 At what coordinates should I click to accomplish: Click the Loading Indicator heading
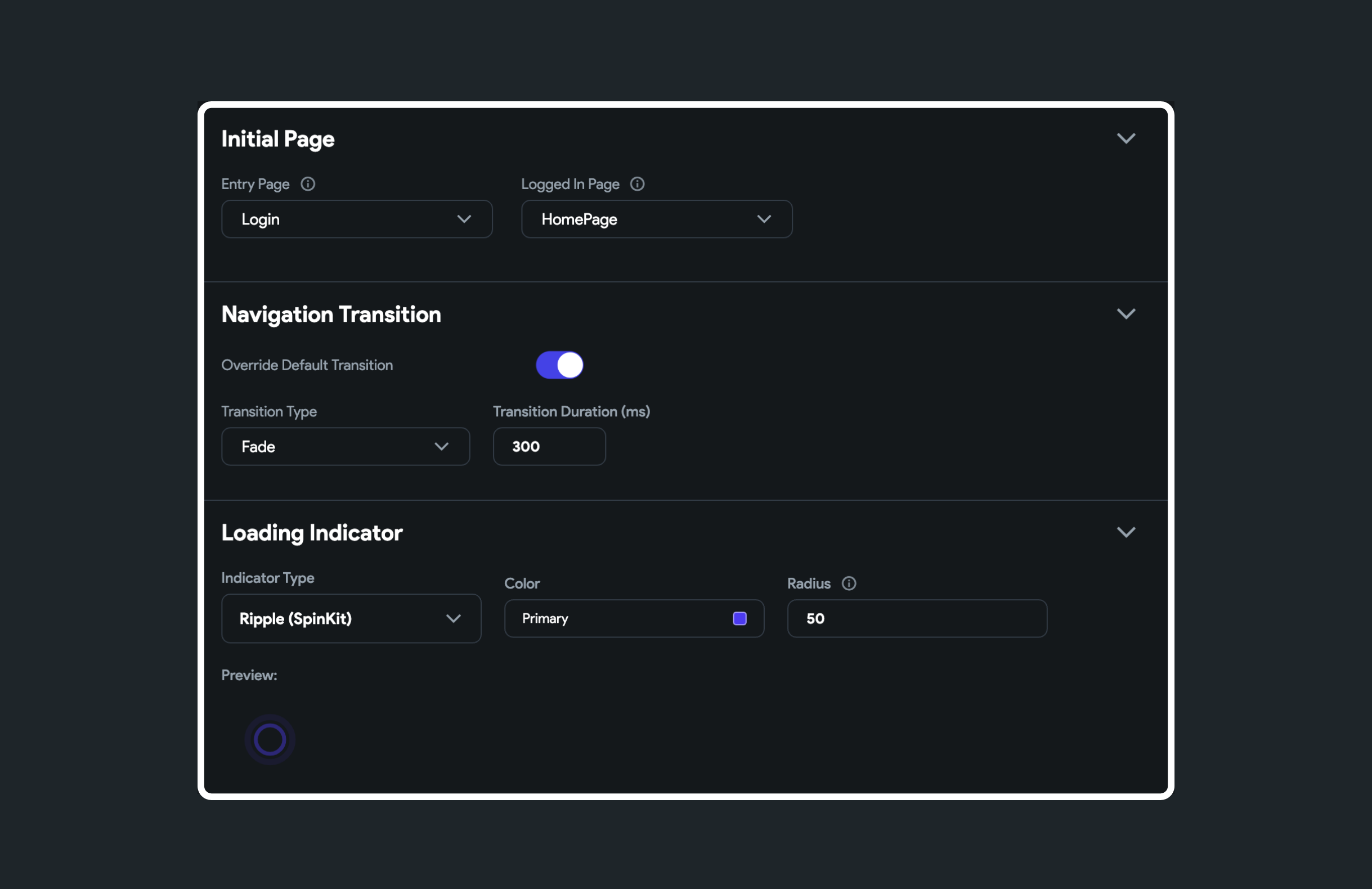coord(312,533)
